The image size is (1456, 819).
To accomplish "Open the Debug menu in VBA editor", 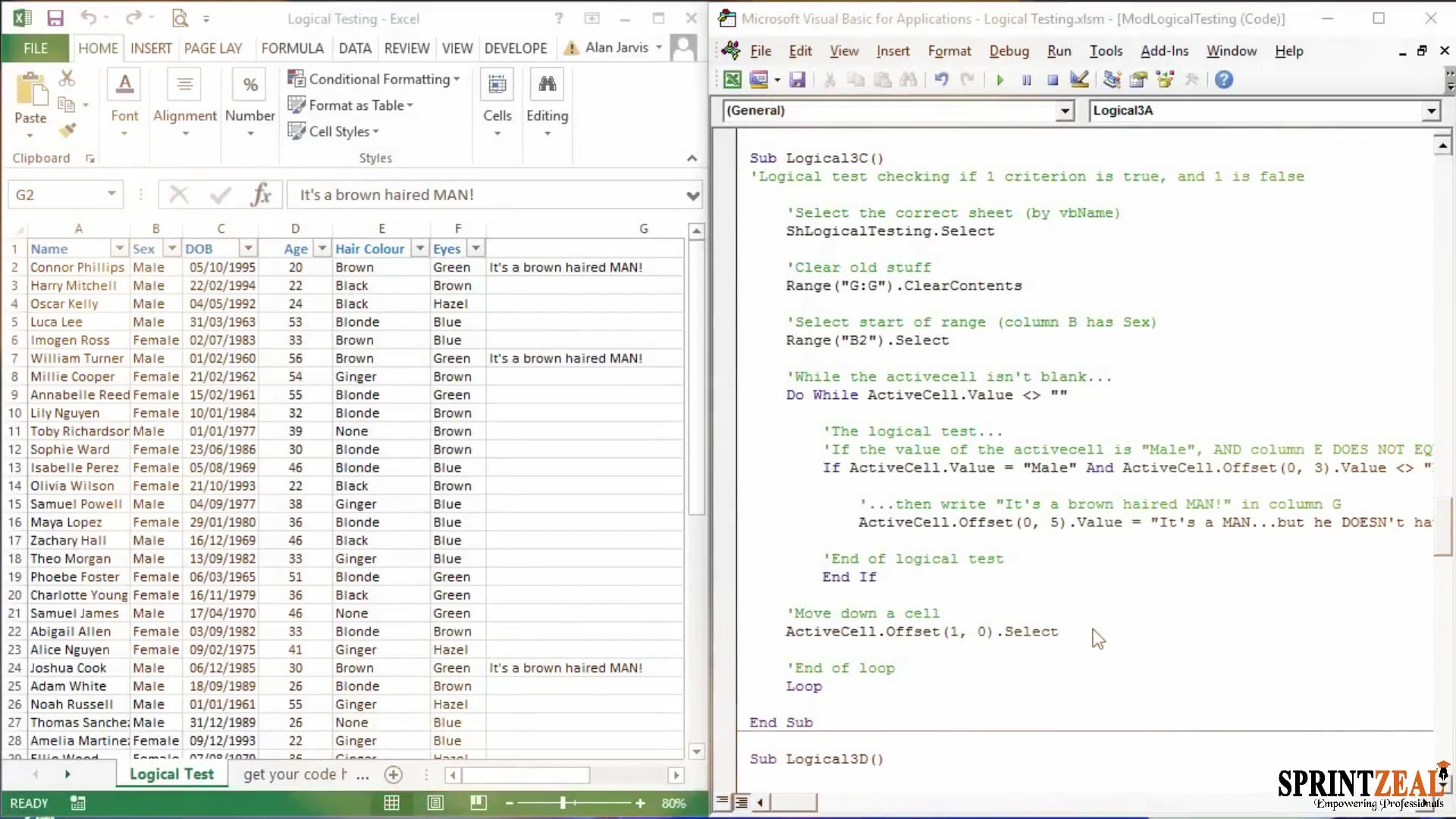I will tap(1009, 51).
